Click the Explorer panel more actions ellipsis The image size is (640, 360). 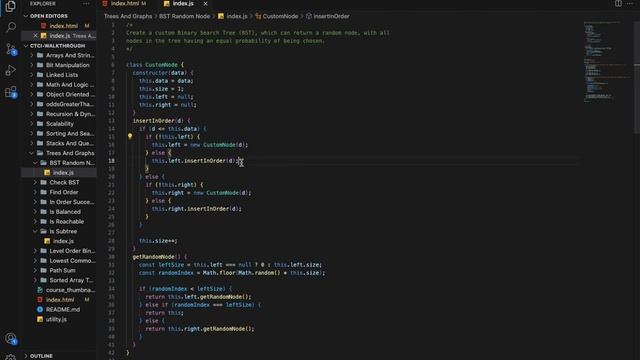coord(86,4)
